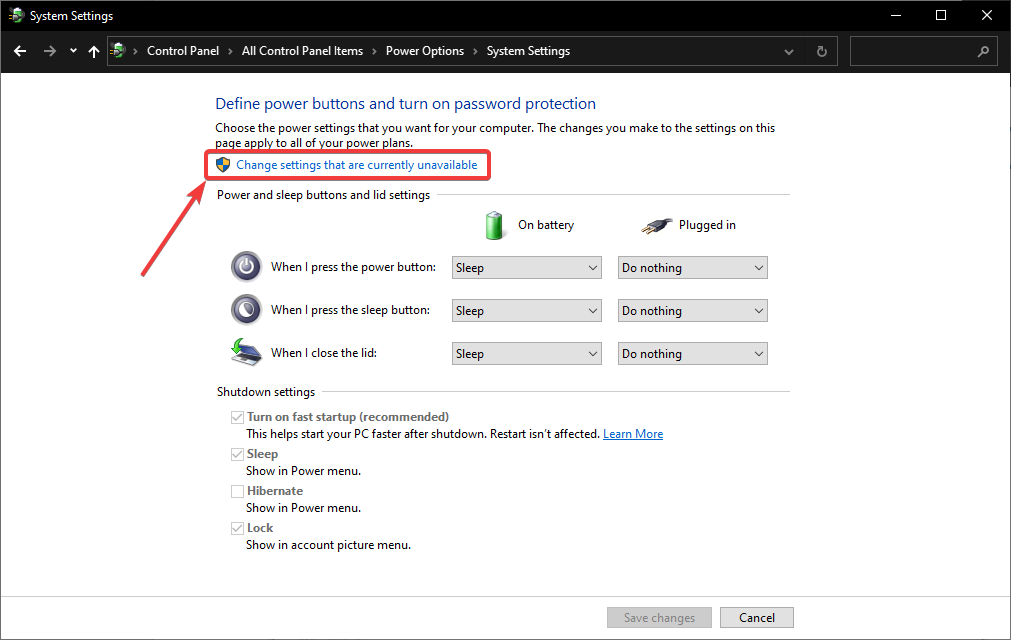Open power button On battery dropdown

(526, 268)
